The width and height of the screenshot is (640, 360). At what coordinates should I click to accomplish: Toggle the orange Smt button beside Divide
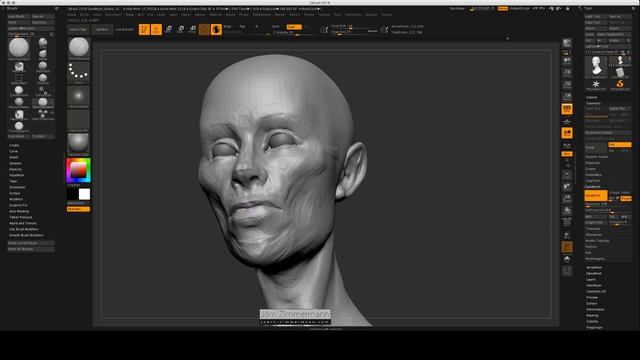click(620, 144)
